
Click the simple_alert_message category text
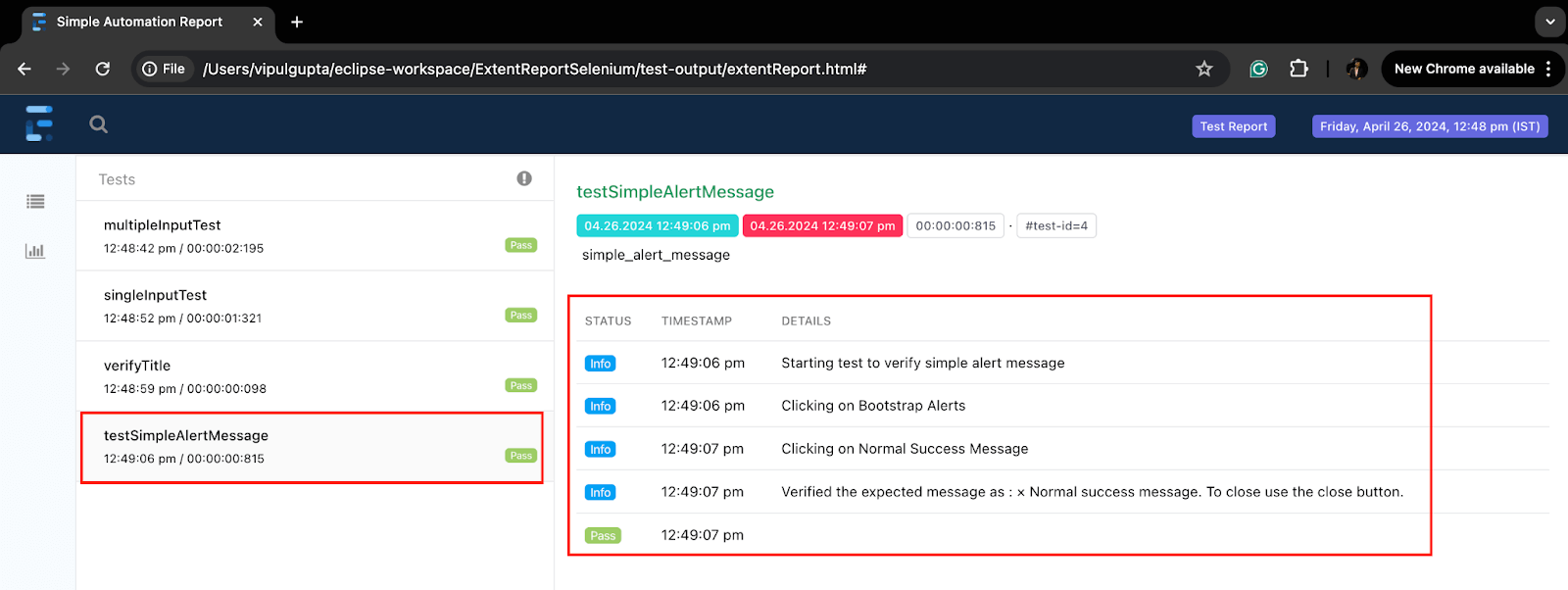(656, 255)
